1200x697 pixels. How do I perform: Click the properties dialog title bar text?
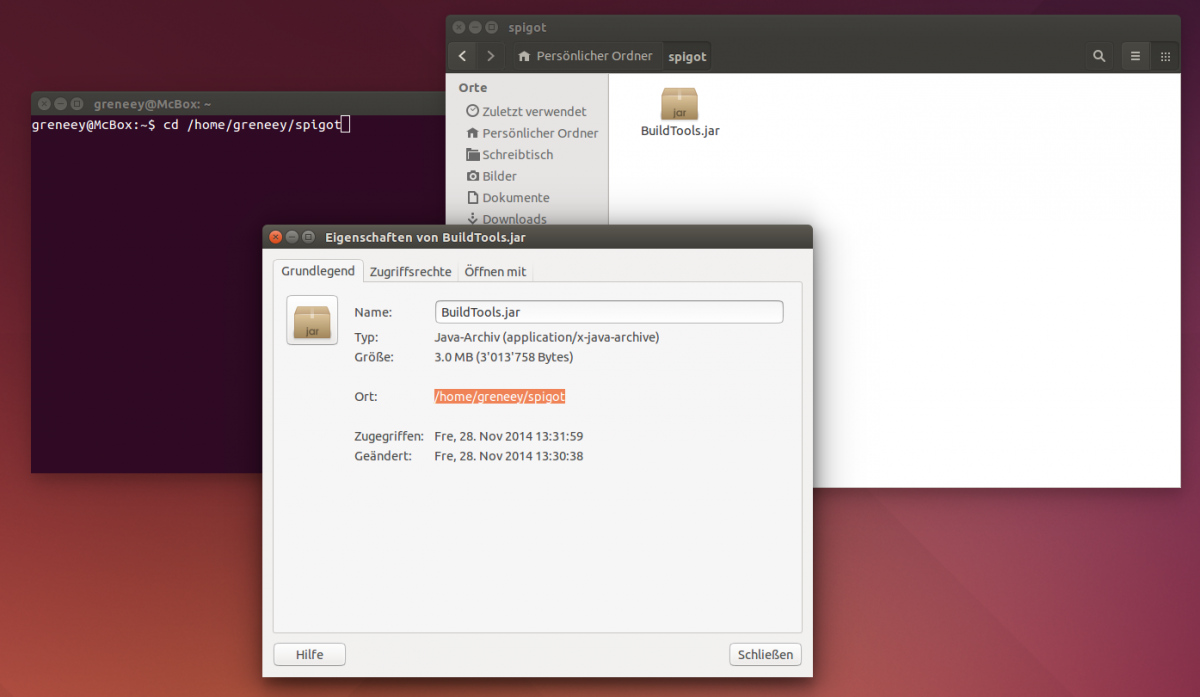click(x=426, y=237)
